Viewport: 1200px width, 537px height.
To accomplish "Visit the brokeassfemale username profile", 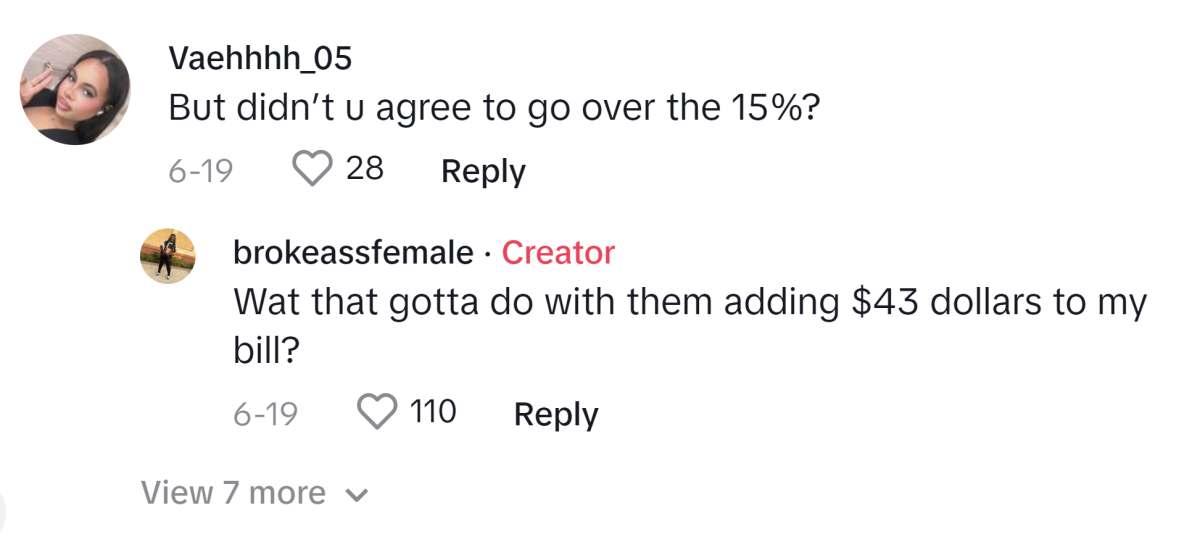I will (x=351, y=252).
